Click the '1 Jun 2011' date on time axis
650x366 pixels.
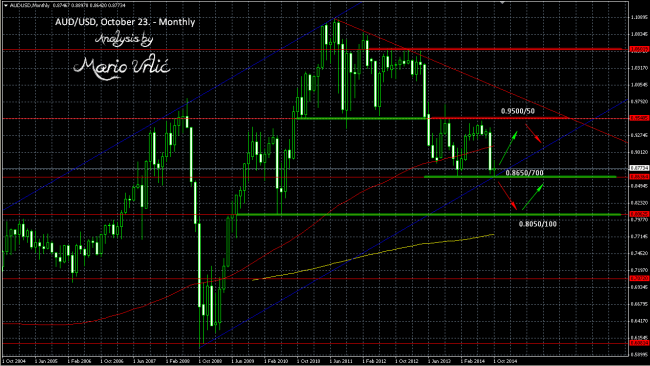(341, 361)
